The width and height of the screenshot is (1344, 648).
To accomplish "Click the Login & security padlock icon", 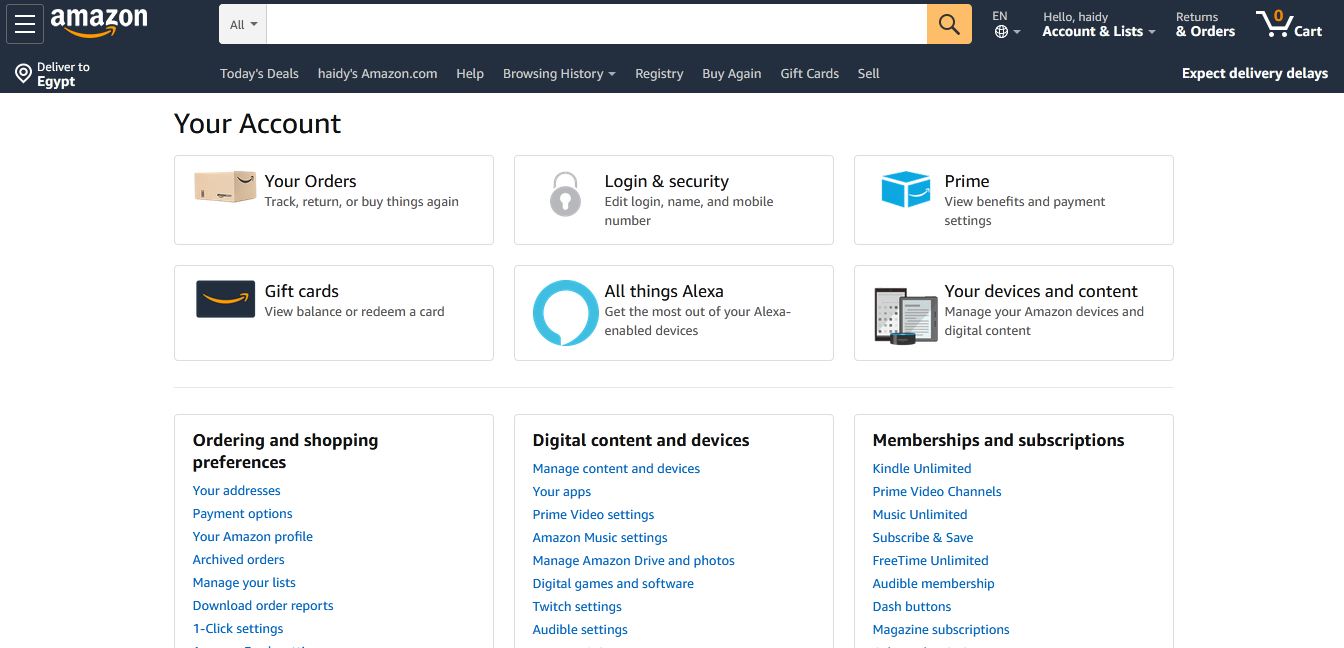I will pos(565,194).
